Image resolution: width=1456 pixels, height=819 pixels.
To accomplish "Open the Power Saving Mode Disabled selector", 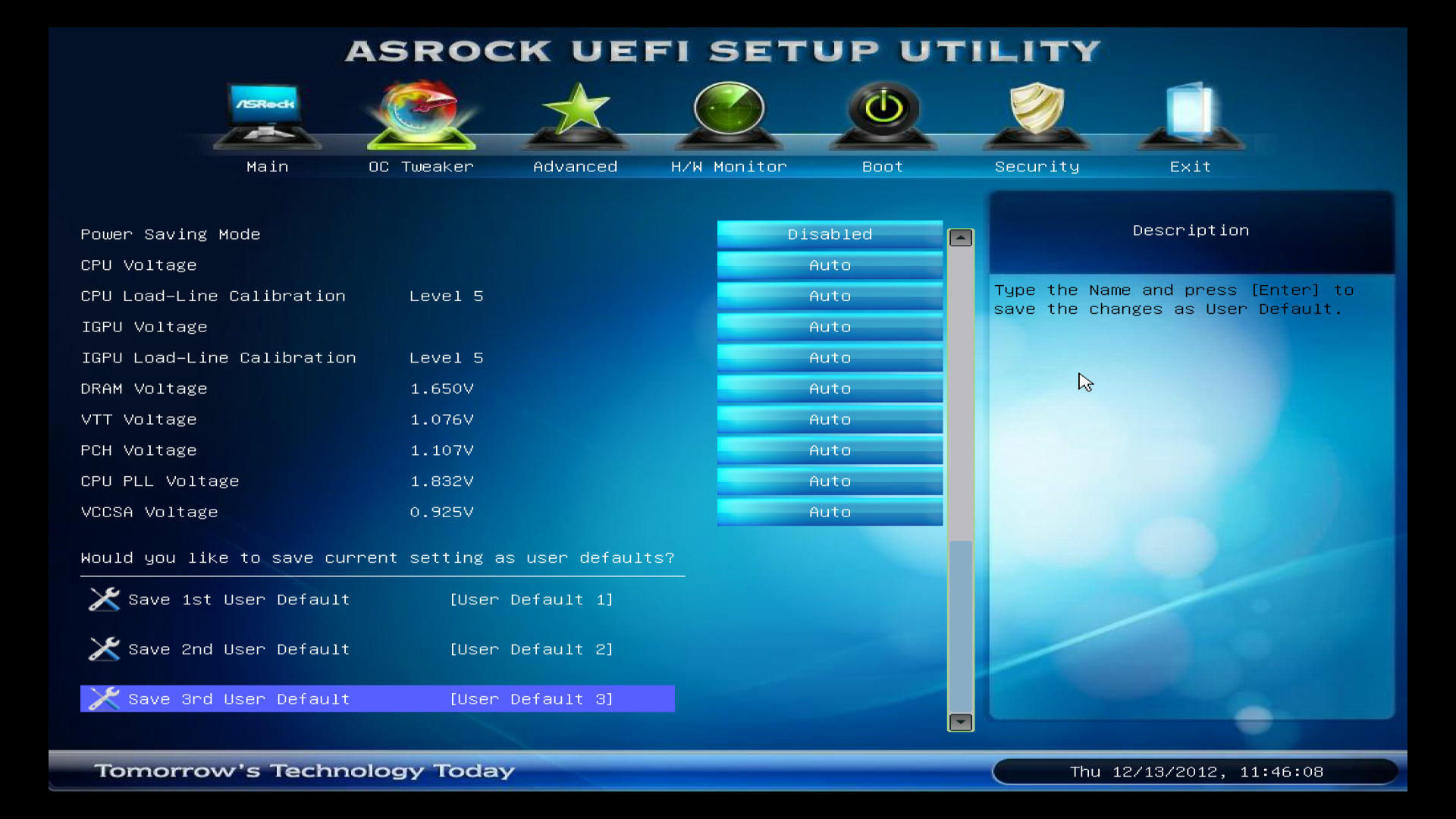I will pyautogui.click(x=830, y=234).
